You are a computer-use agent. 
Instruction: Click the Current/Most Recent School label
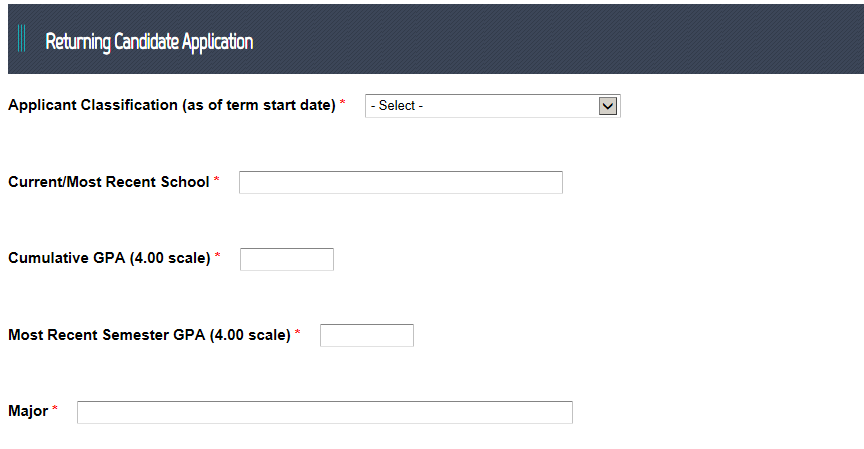[x=108, y=182]
